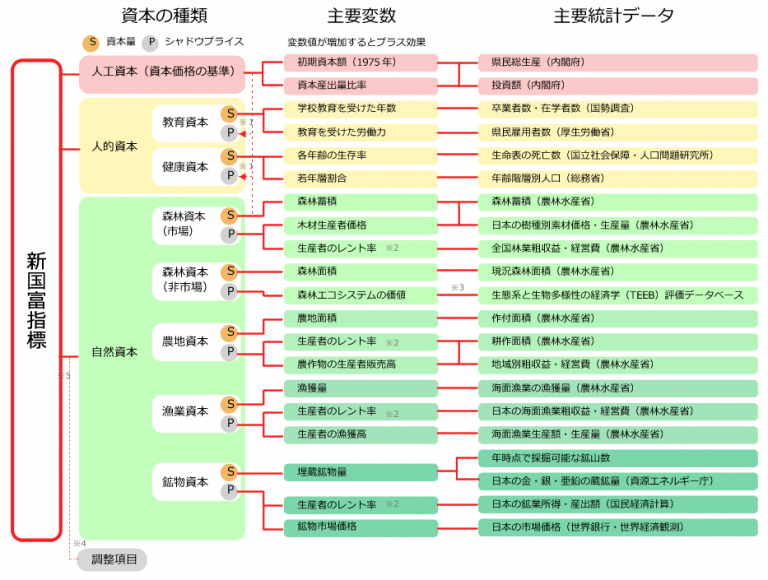
Task: Select the 年時点で採掘可能な鉱山数 box
Action: pyautogui.click(x=618, y=459)
